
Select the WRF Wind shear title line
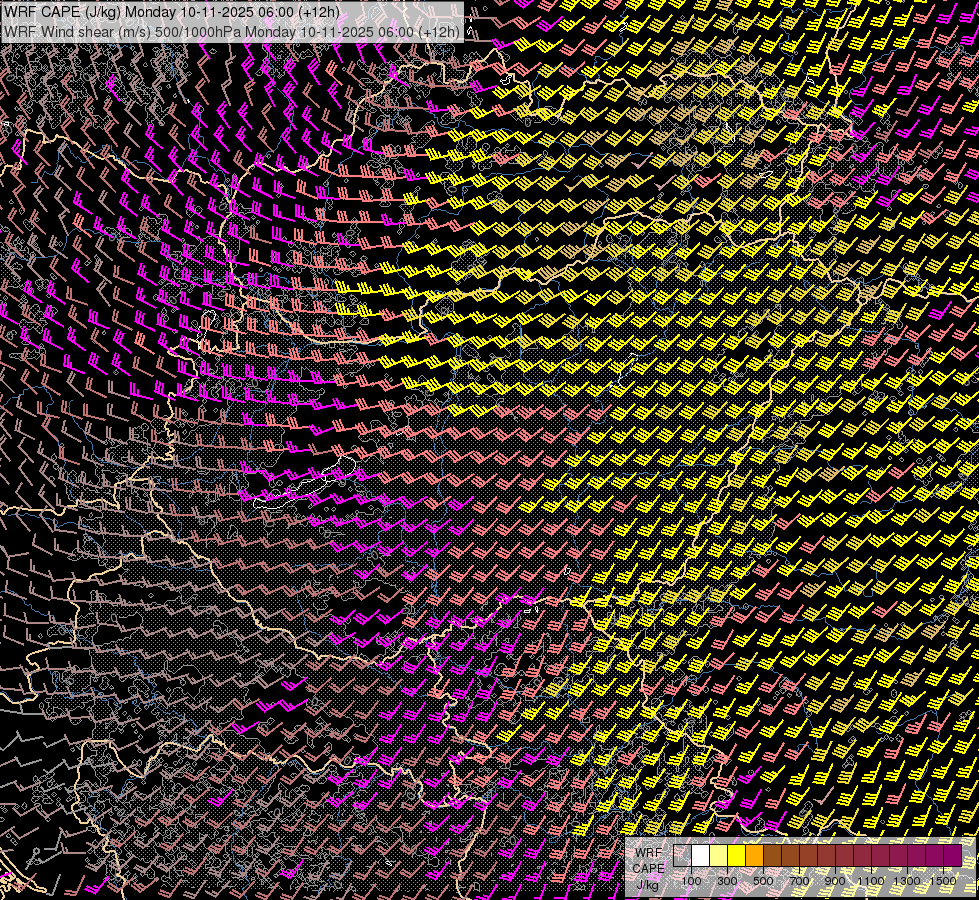[x=232, y=31]
